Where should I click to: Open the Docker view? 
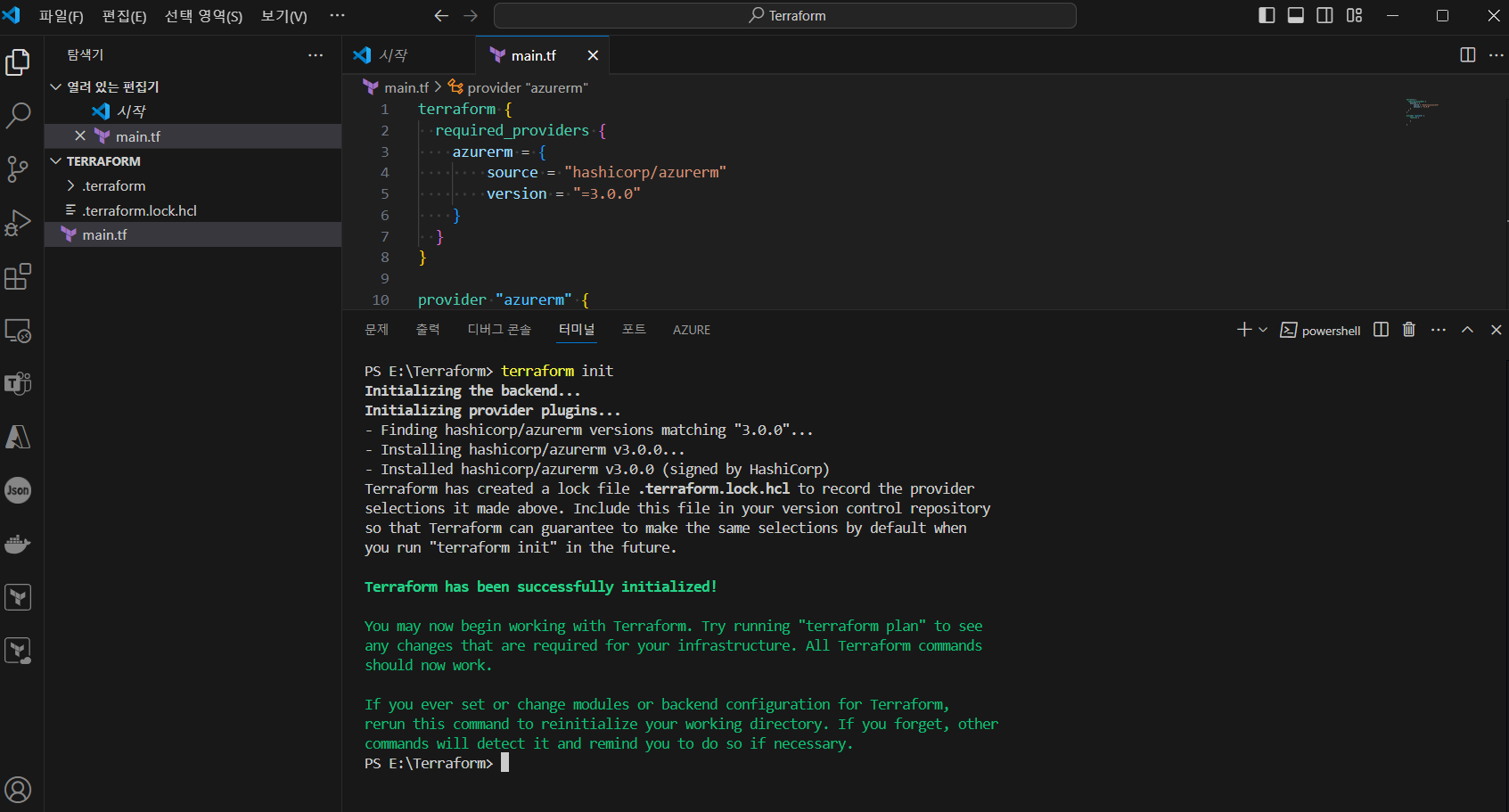click(18, 544)
